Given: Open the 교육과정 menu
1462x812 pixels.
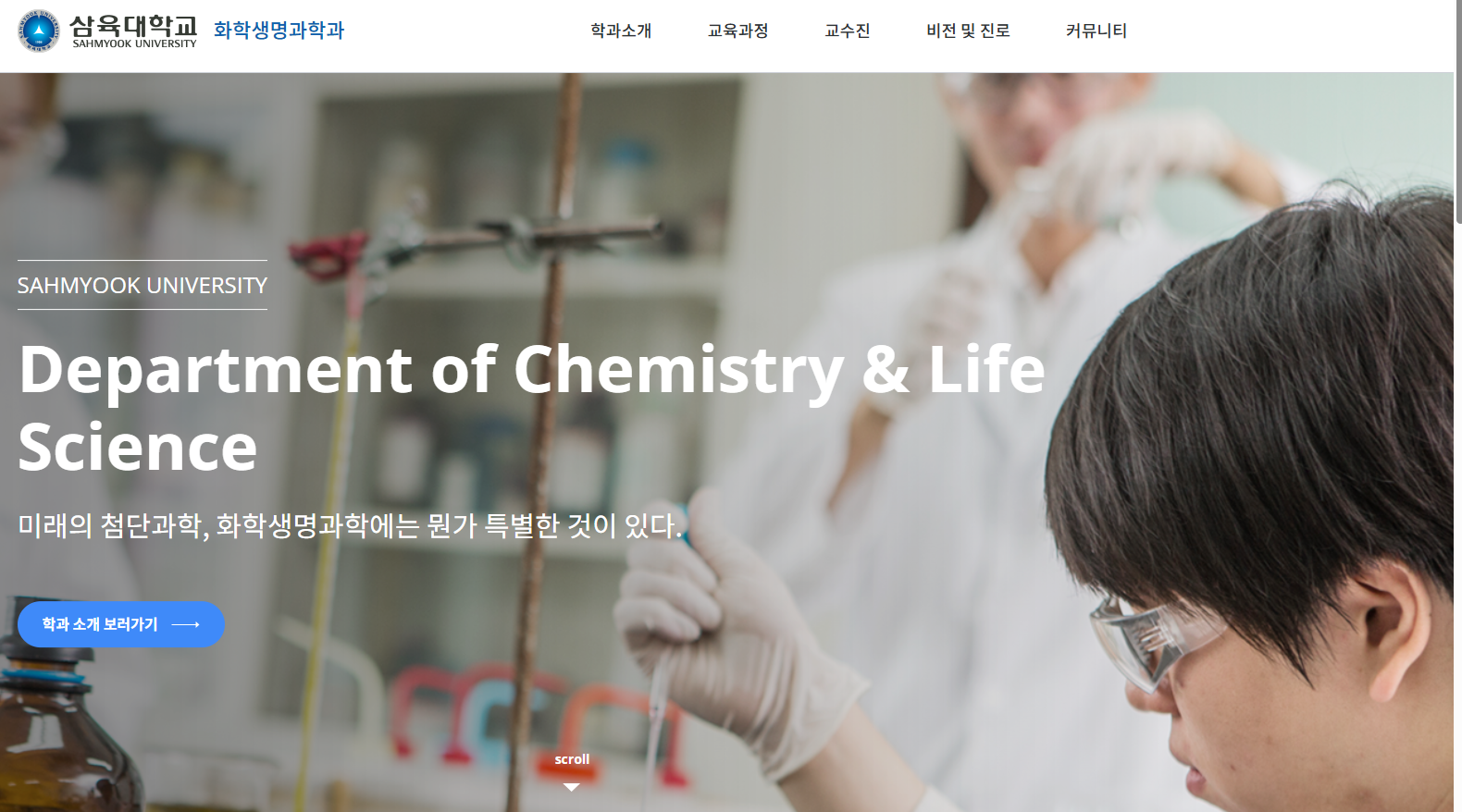Looking at the screenshot, I should point(737,31).
